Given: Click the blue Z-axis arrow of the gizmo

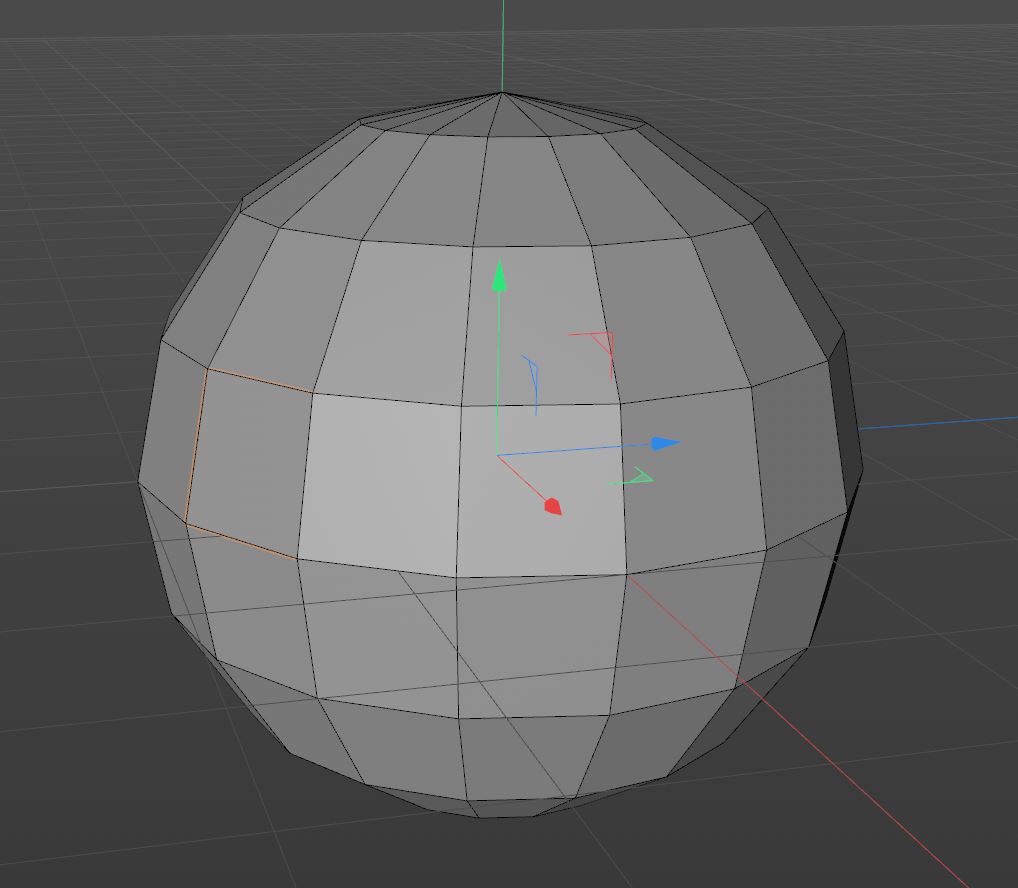Looking at the screenshot, I should pos(665,443).
